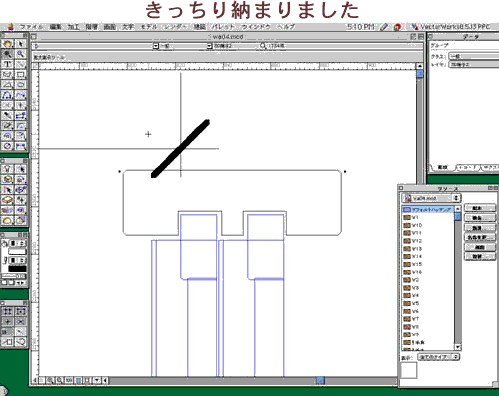Click the drawing's horizontal scrollbar thumb
This screenshot has width=499, height=396.
[x=320, y=380]
